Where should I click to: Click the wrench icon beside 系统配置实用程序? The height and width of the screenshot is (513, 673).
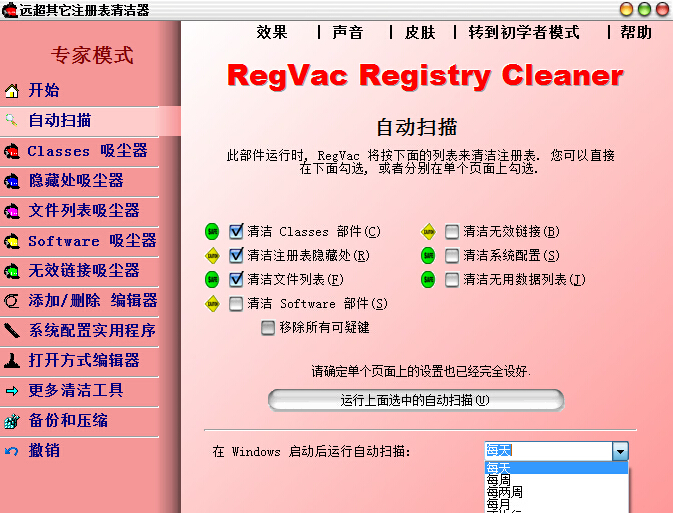[x=12, y=331]
